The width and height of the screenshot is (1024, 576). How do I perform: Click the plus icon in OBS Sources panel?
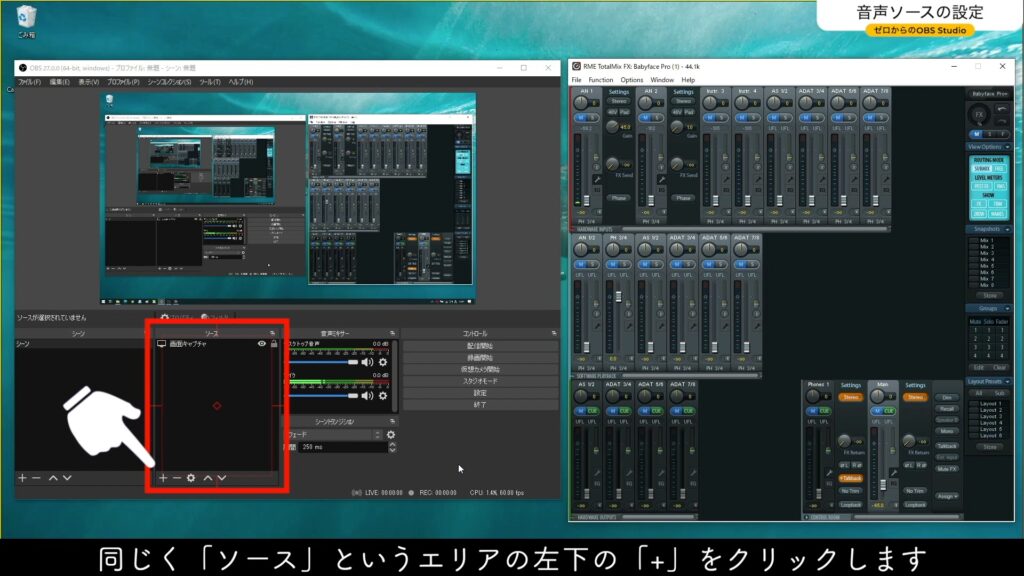163,478
